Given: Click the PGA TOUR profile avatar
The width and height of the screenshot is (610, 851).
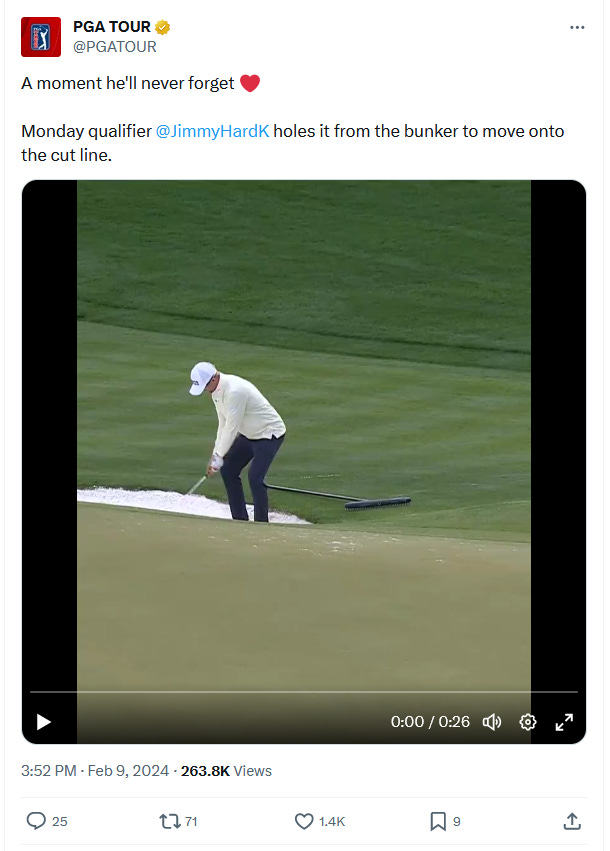Looking at the screenshot, I should 41,37.
